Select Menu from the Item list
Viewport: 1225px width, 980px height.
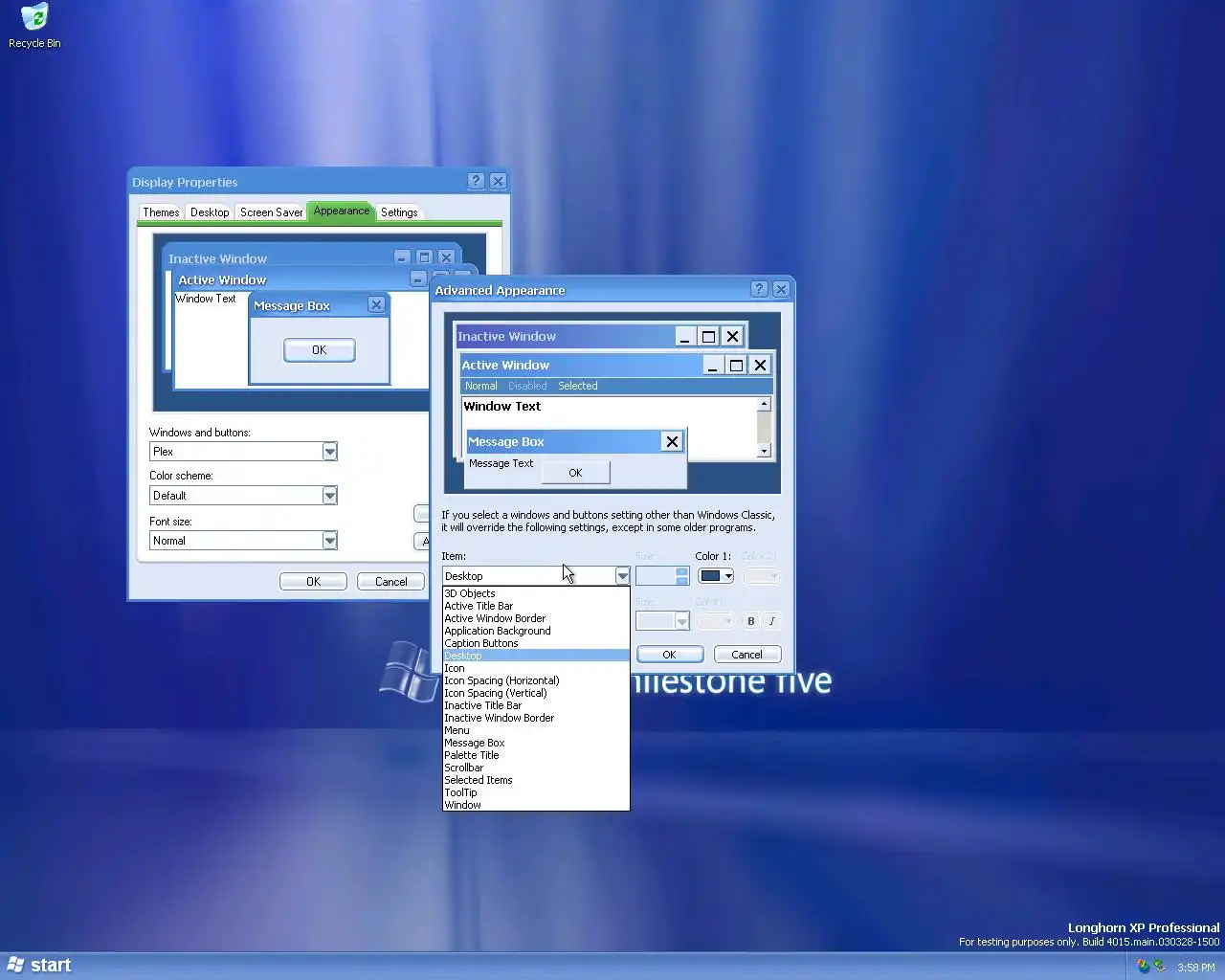point(536,730)
